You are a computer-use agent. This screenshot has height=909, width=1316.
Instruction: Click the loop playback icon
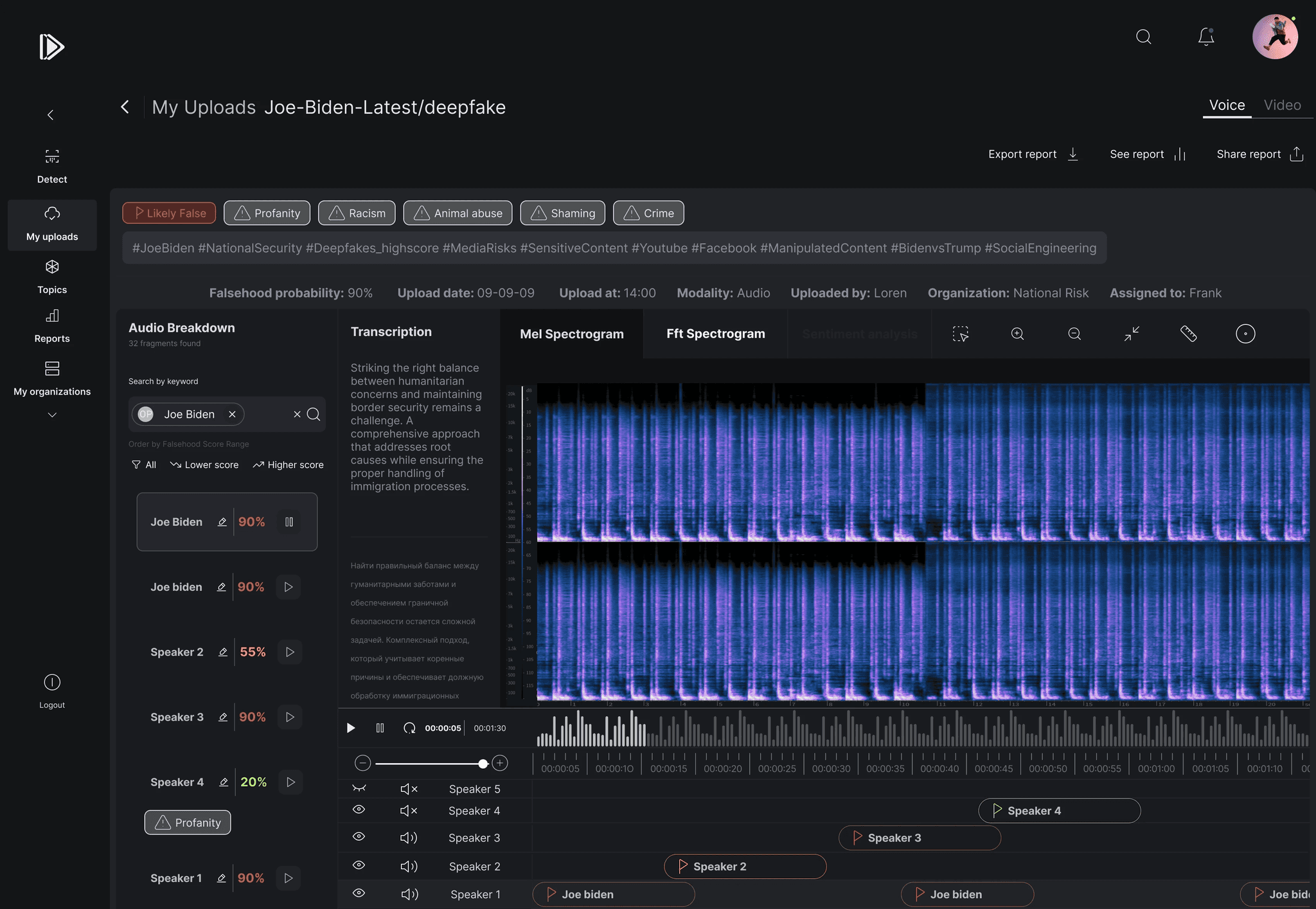click(409, 728)
